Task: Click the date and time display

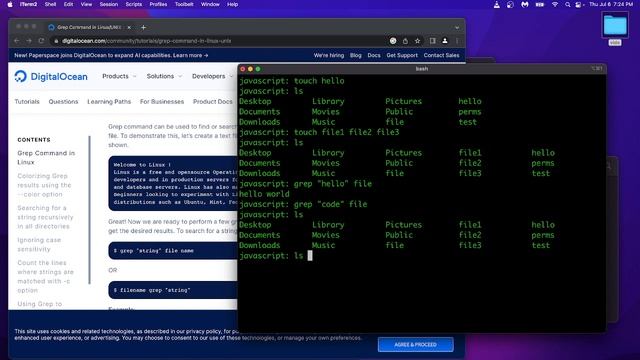Action: tap(611, 4)
